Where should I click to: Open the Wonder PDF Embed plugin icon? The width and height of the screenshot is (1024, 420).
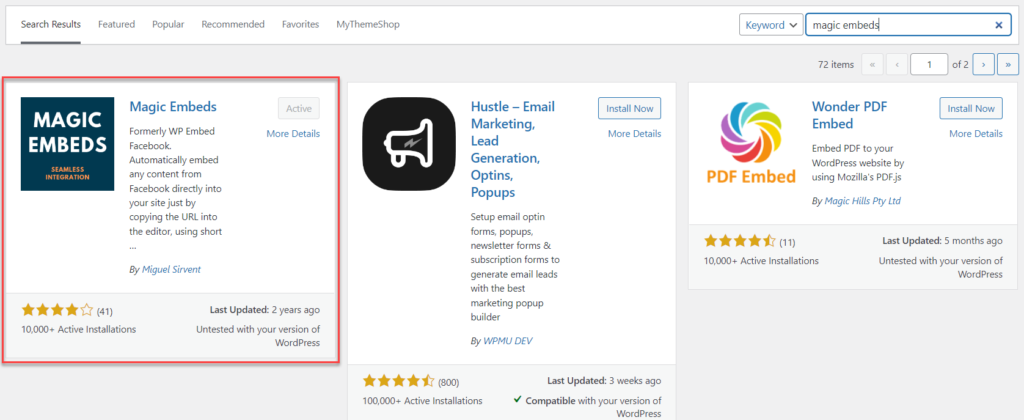click(x=750, y=144)
